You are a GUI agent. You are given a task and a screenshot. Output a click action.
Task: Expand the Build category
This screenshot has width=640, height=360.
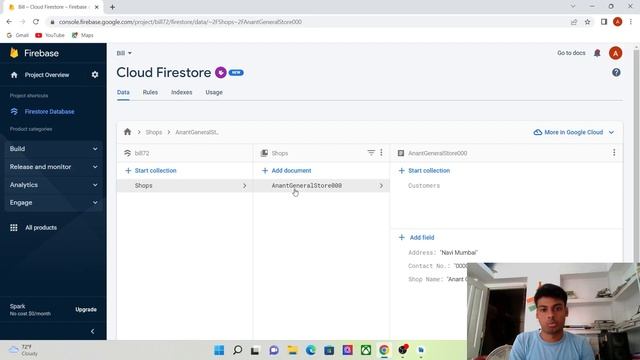53,149
